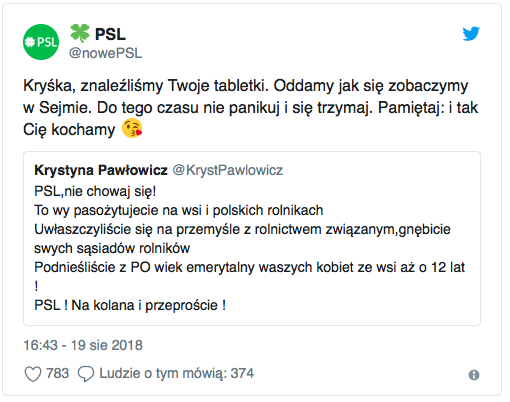Open the @nowePSL handle
The image size is (510, 402).
(x=105, y=53)
